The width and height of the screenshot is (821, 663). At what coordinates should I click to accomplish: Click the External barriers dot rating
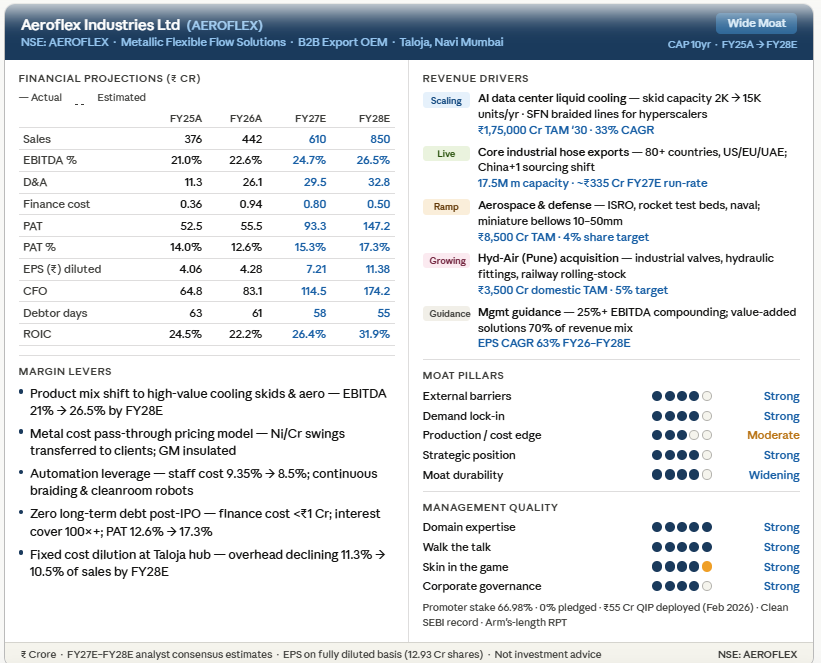(682, 396)
